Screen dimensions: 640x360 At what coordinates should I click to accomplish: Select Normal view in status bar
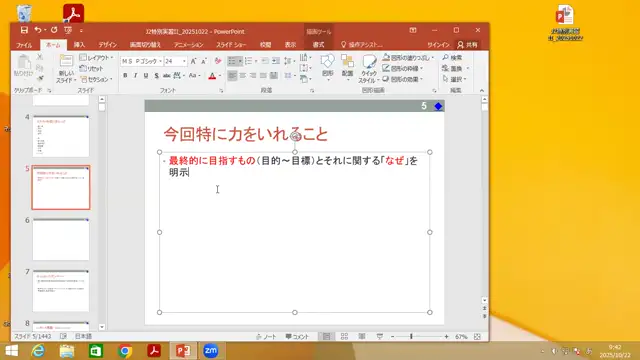point(327,336)
